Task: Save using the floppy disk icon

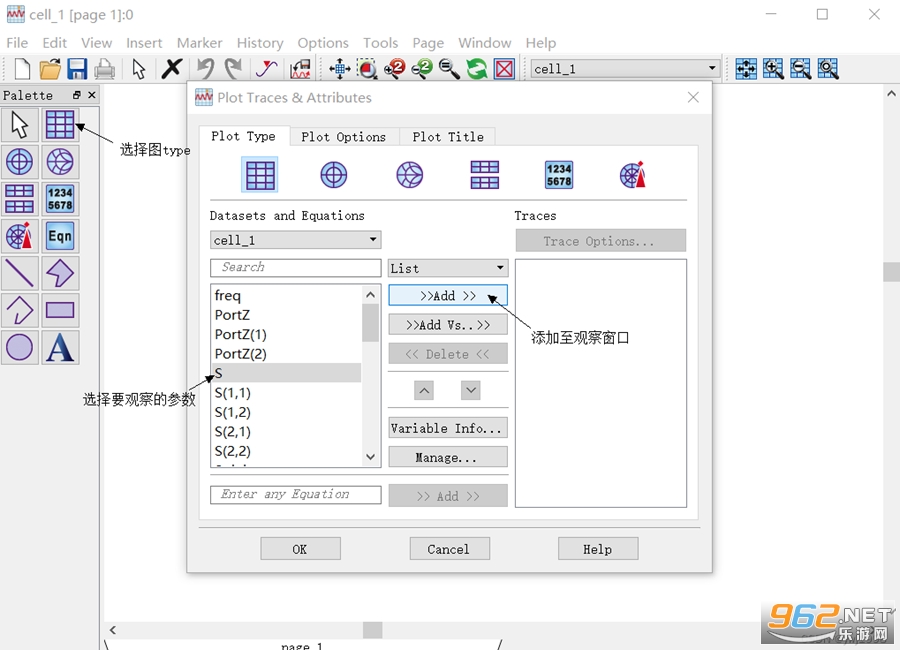Action: 77,69
